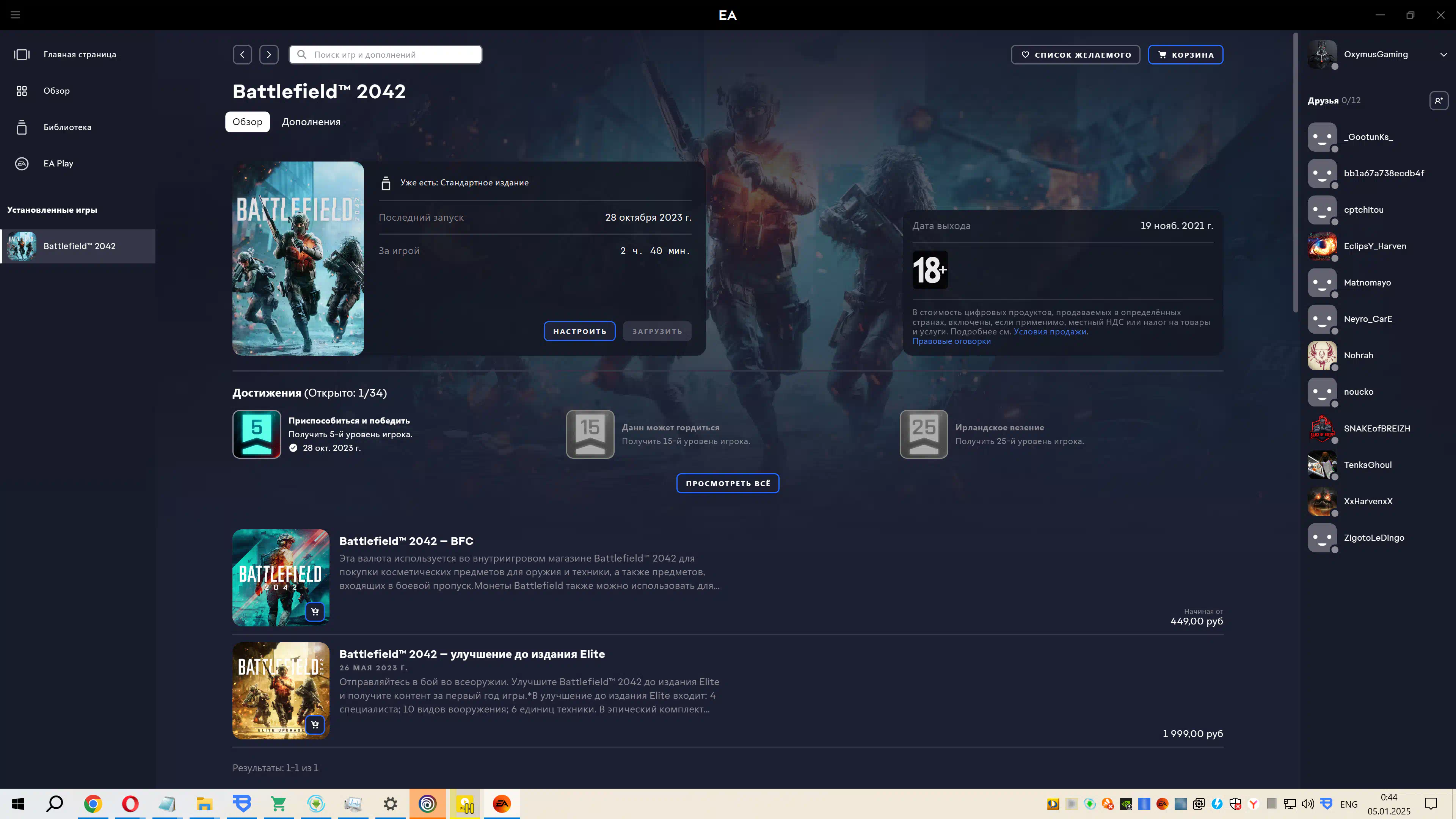
Task: Open friend EclipsY_Harven avatar
Action: (1322, 246)
